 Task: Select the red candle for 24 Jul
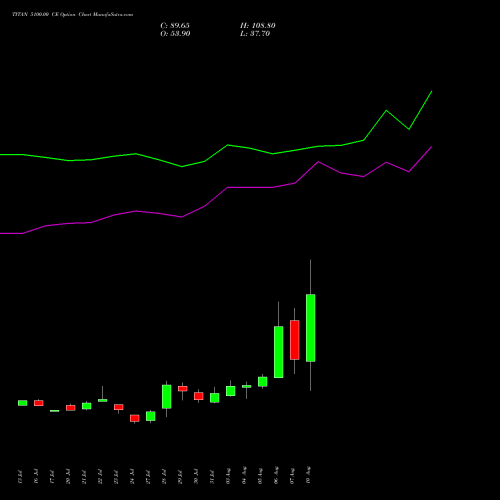coord(135,418)
